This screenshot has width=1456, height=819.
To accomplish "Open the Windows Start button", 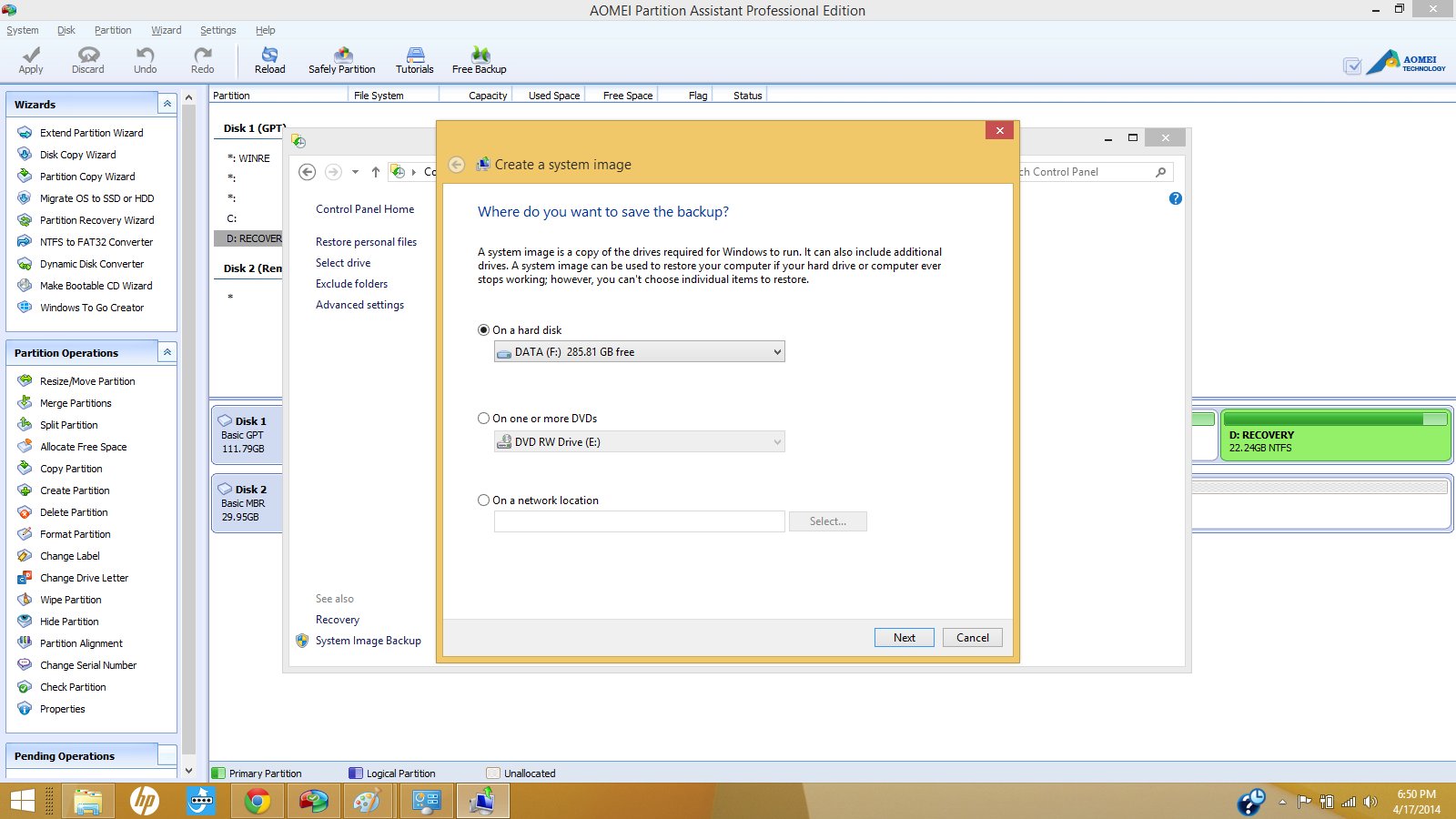I will (23, 802).
